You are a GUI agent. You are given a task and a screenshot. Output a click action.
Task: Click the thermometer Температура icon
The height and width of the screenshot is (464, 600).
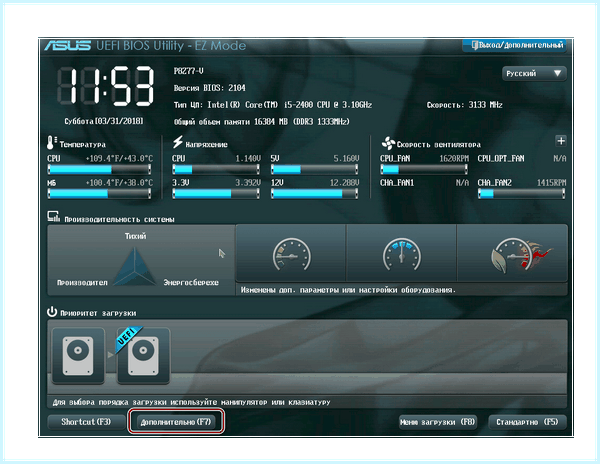52,142
